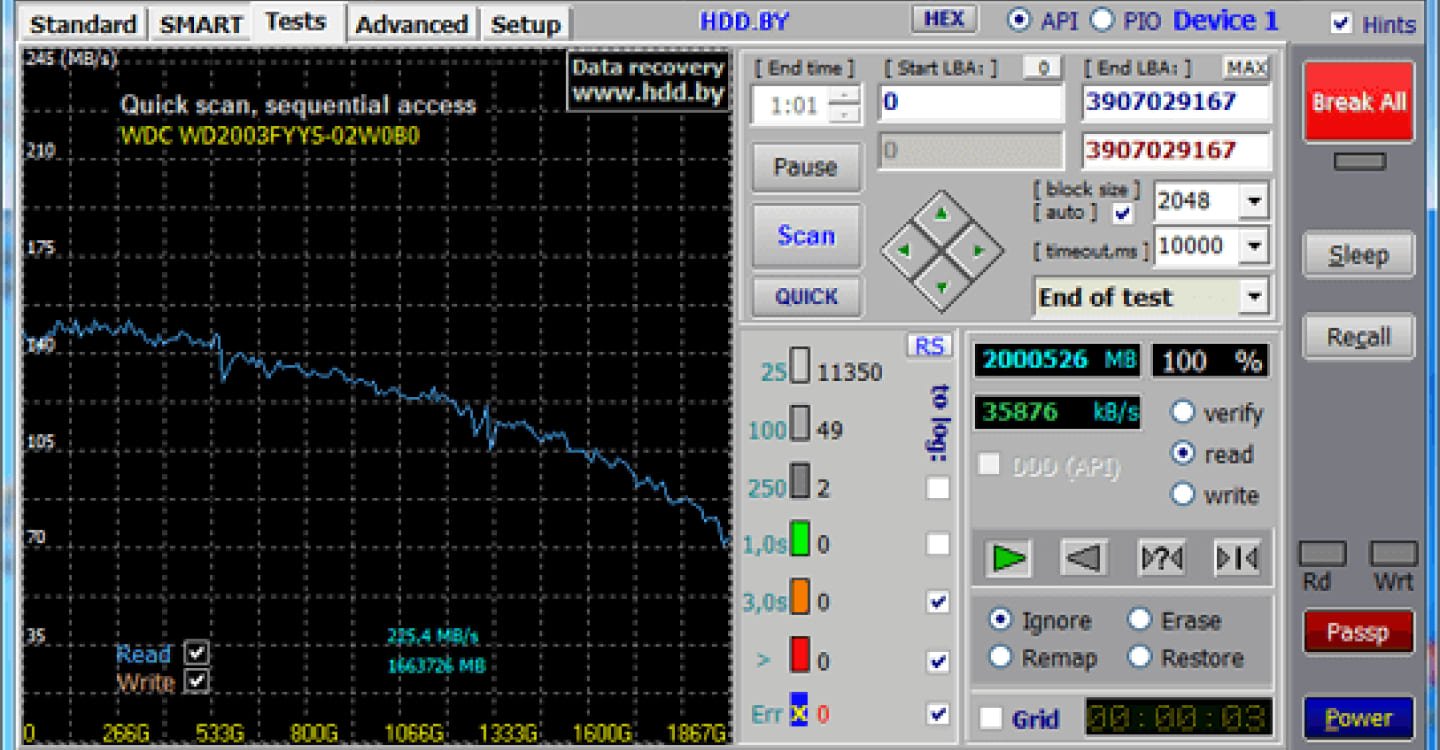Screen dimensions: 1440x750
Task: Open the timeout 10000 dropdown
Action: (1253, 246)
